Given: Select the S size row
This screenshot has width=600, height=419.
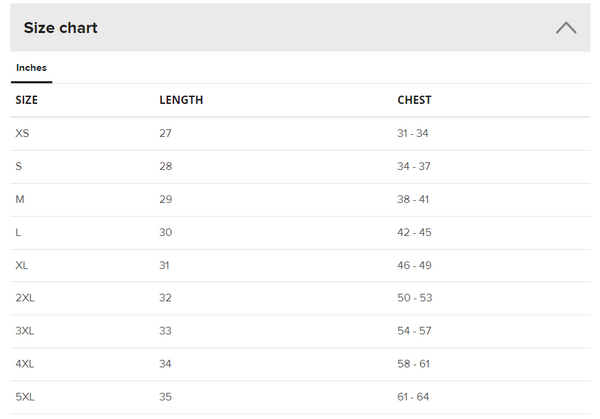Looking at the screenshot, I should coord(19,166).
